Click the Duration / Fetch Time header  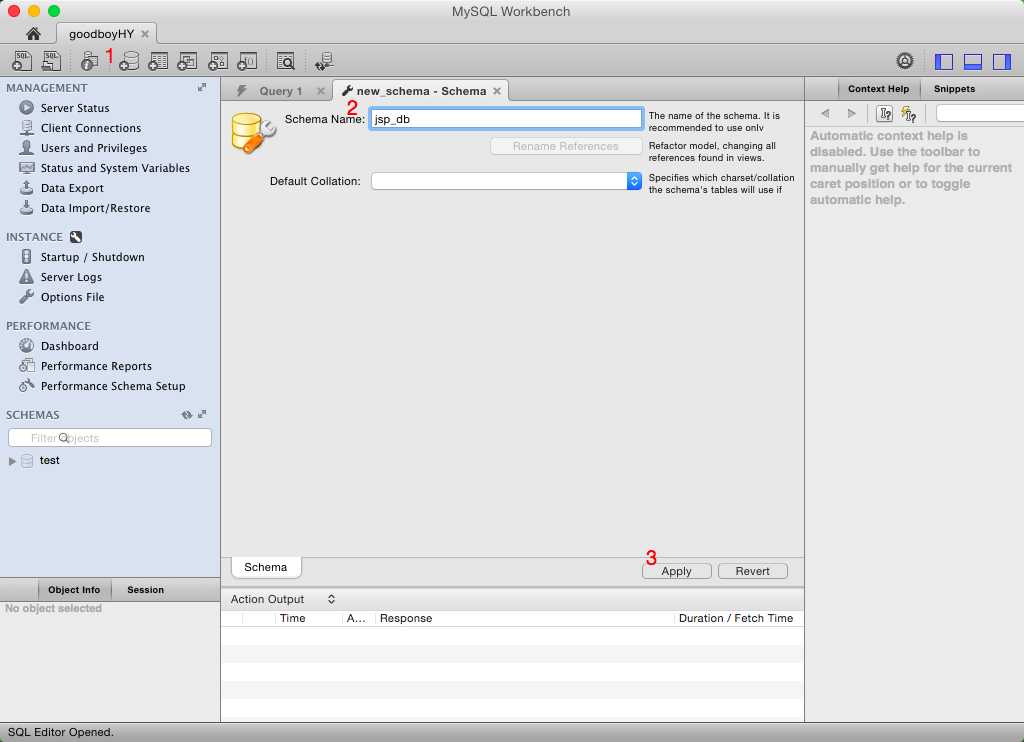[x=736, y=619]
